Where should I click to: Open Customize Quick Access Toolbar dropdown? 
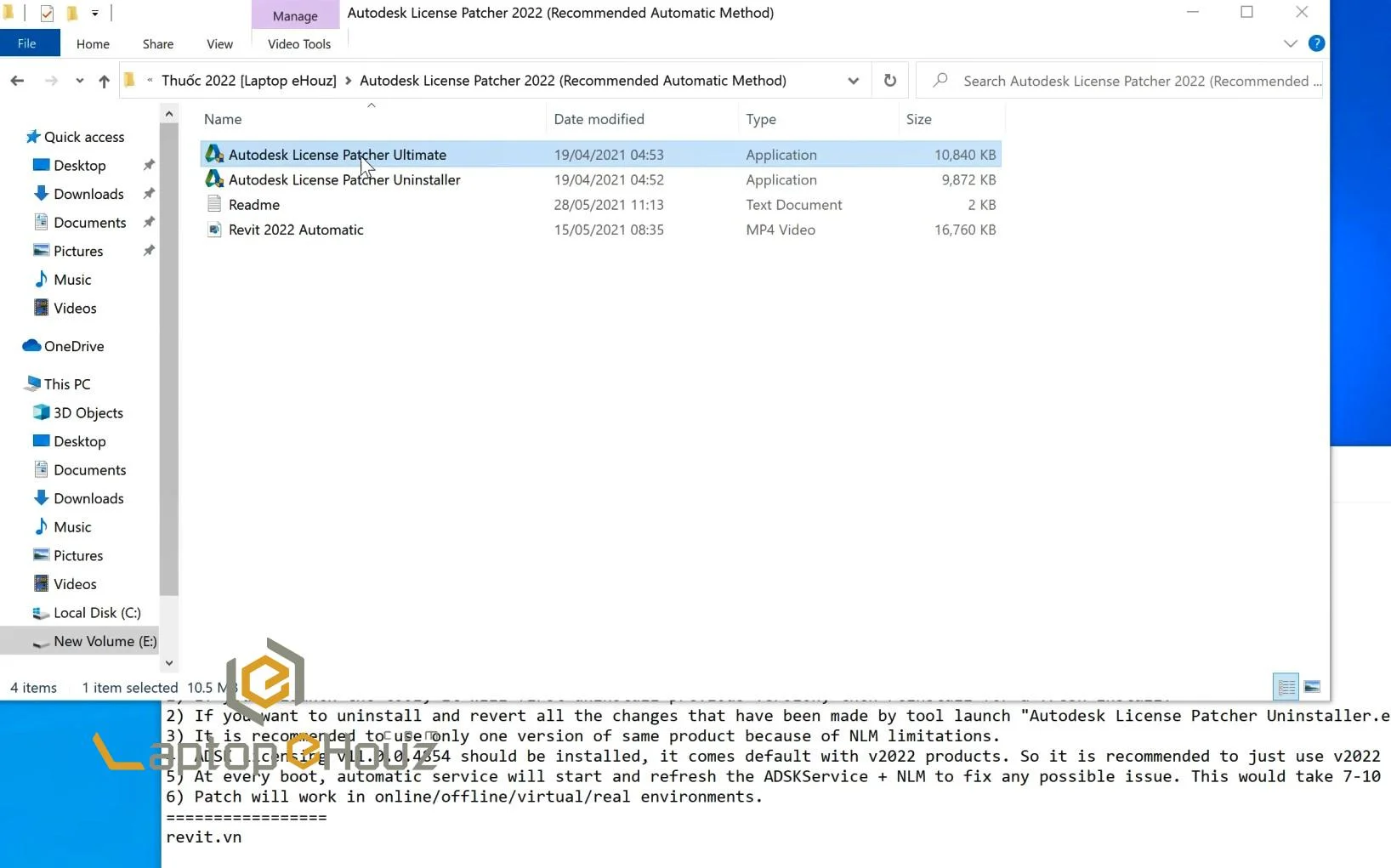tap(94, 13)
